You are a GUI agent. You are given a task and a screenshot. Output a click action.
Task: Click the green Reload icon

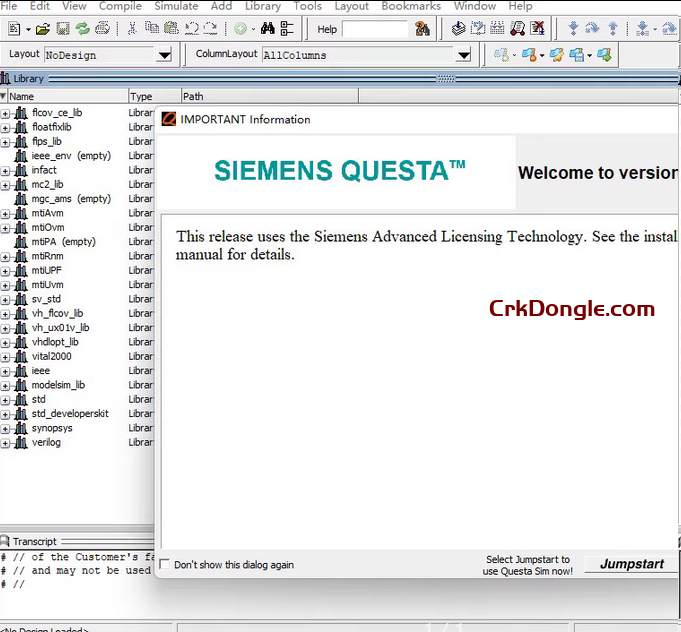point(82,29)
